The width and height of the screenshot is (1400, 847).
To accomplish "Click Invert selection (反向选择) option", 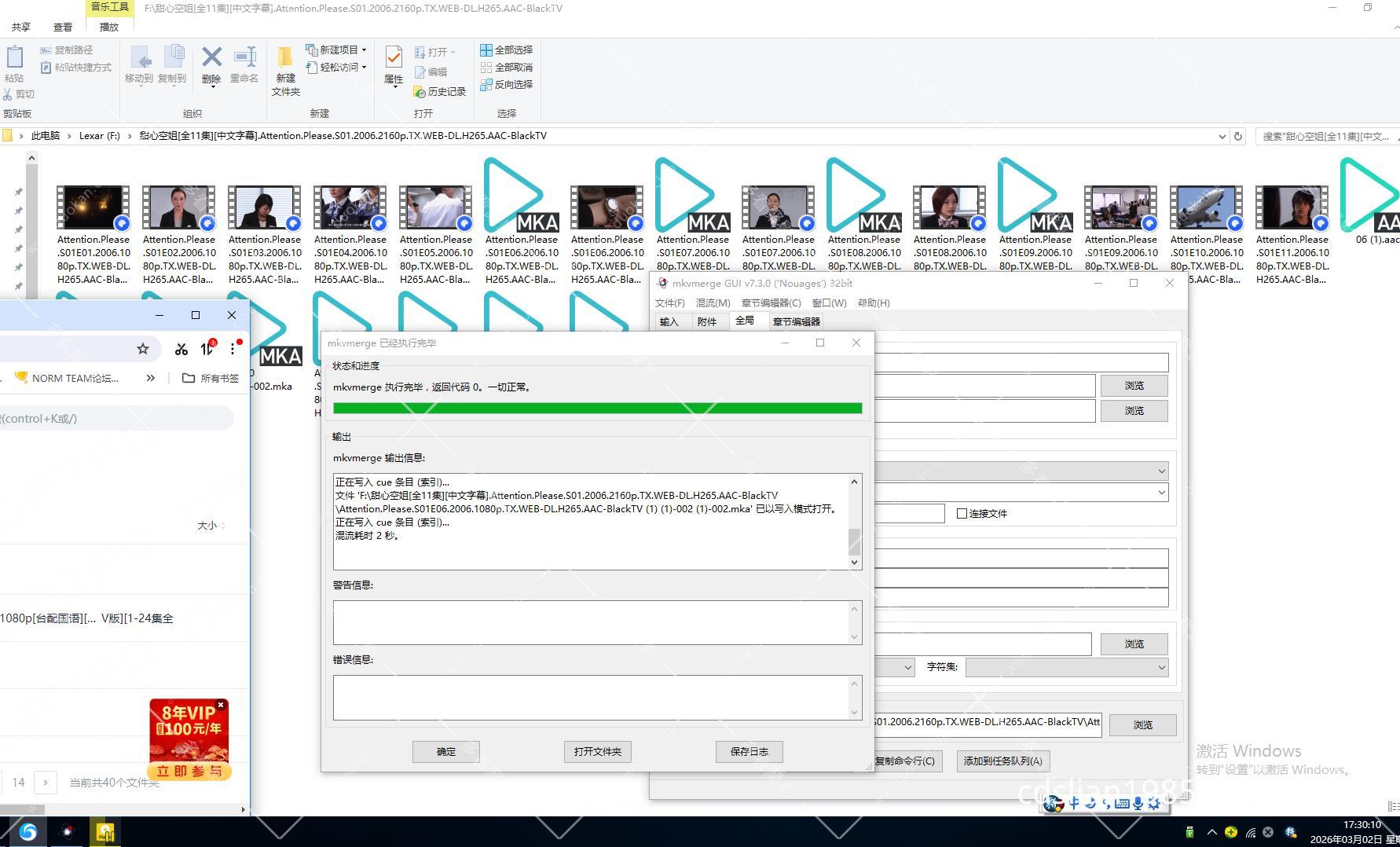I will pos(507,84).
